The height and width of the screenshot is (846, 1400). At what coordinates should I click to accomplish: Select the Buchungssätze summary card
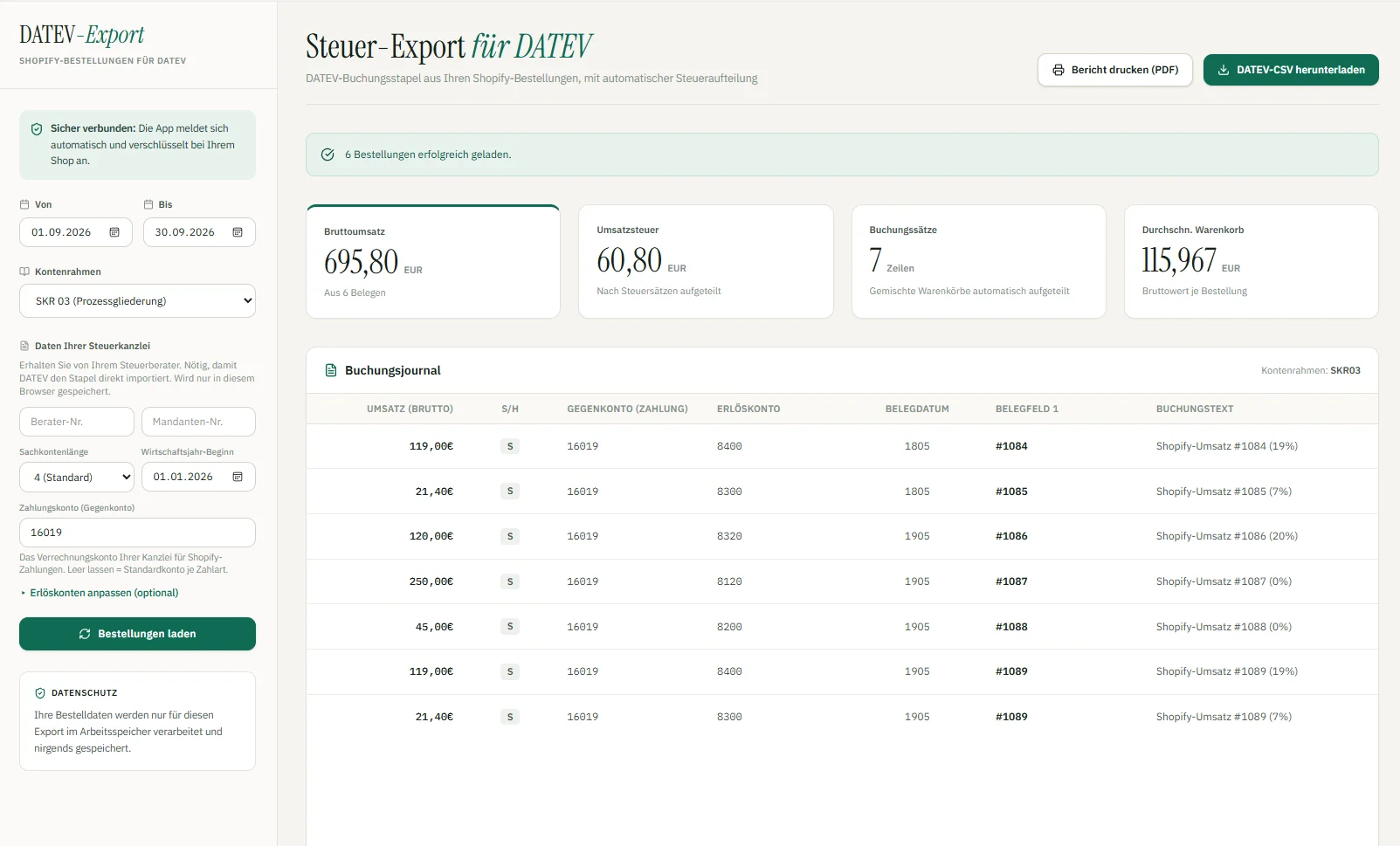(979, 262)
